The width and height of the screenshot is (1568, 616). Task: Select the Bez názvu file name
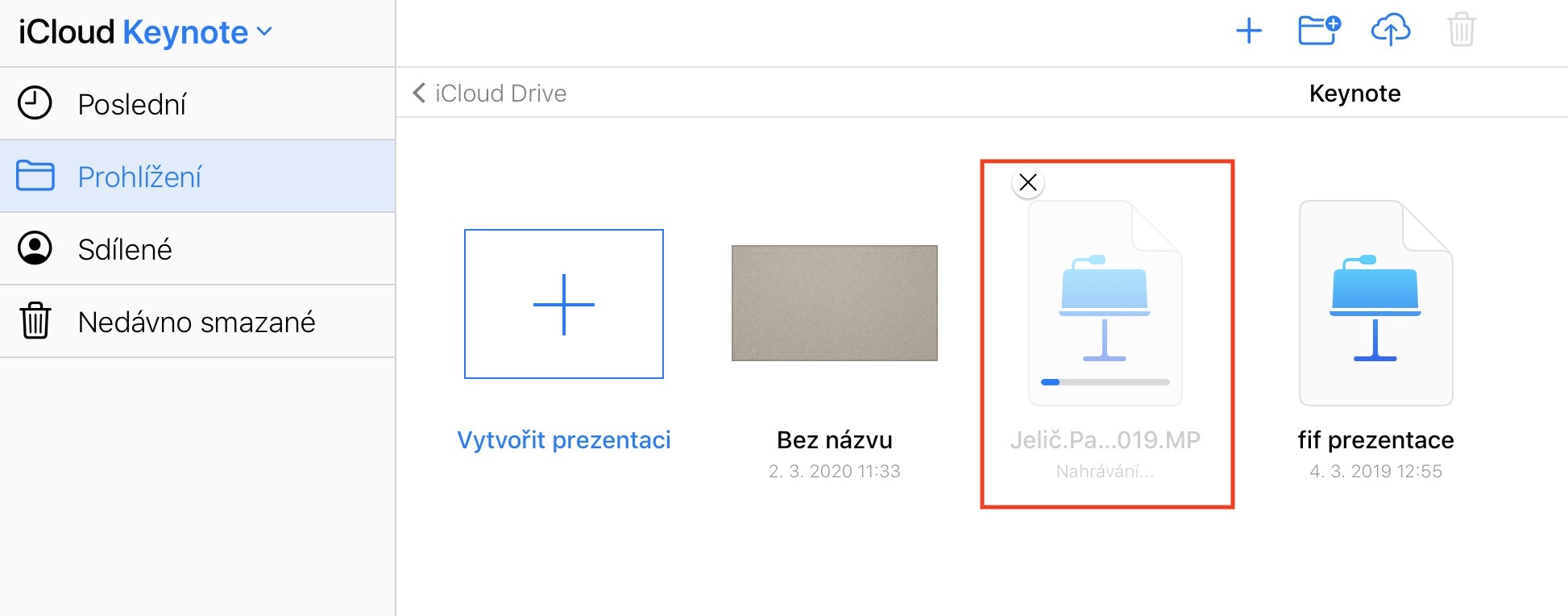pos(835,440)
